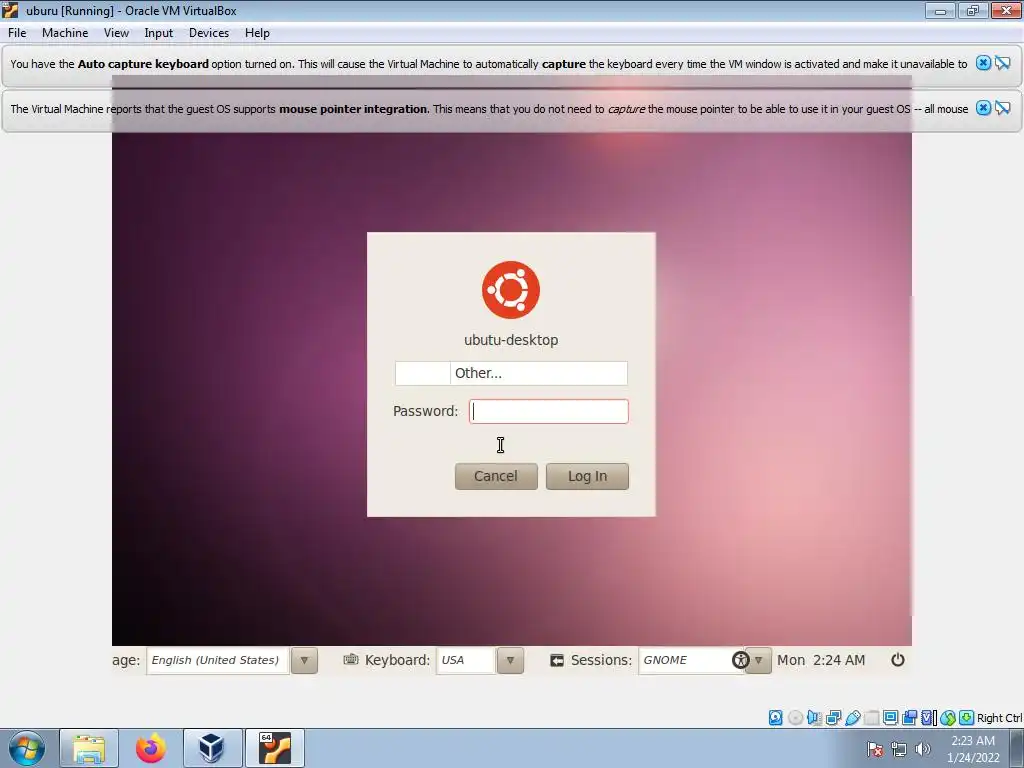
Task: Open the Windows Start menu
Action: coord(27,748)
